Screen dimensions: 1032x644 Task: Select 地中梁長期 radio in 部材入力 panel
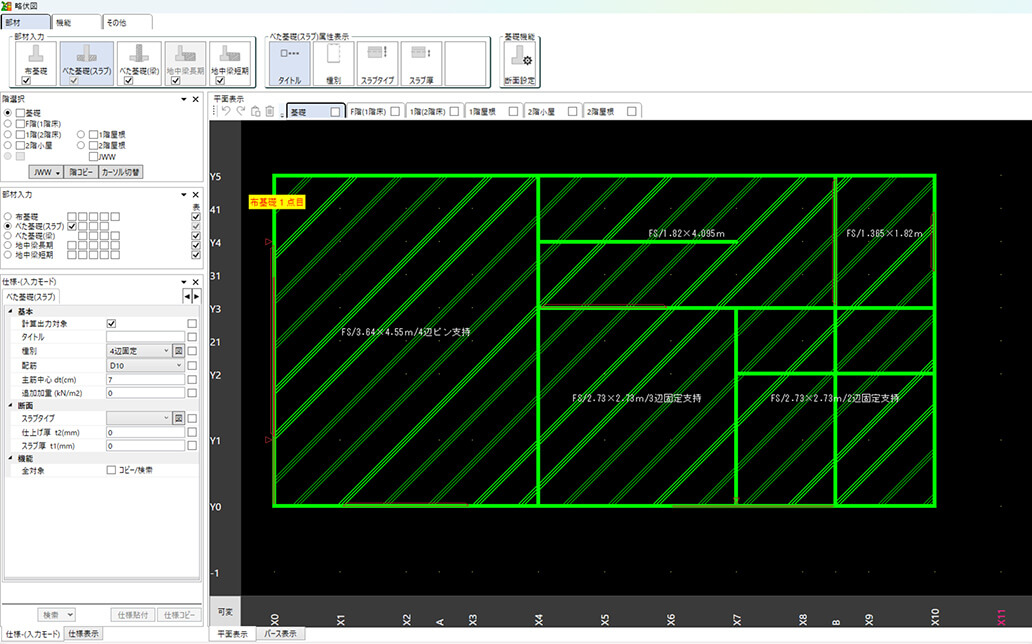pyautogui.click(x=8, y=245)
